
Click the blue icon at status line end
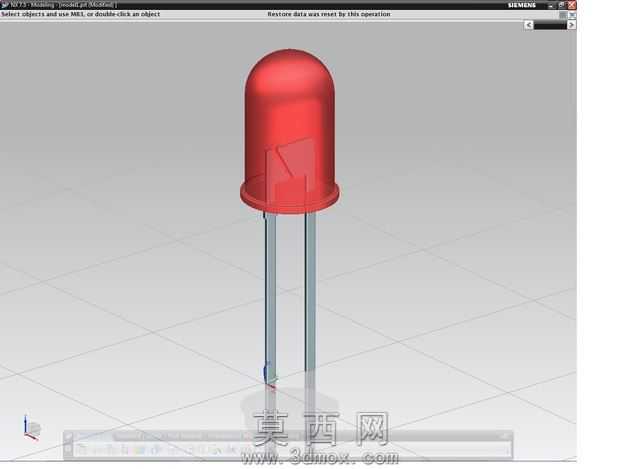tap(572, 15)
